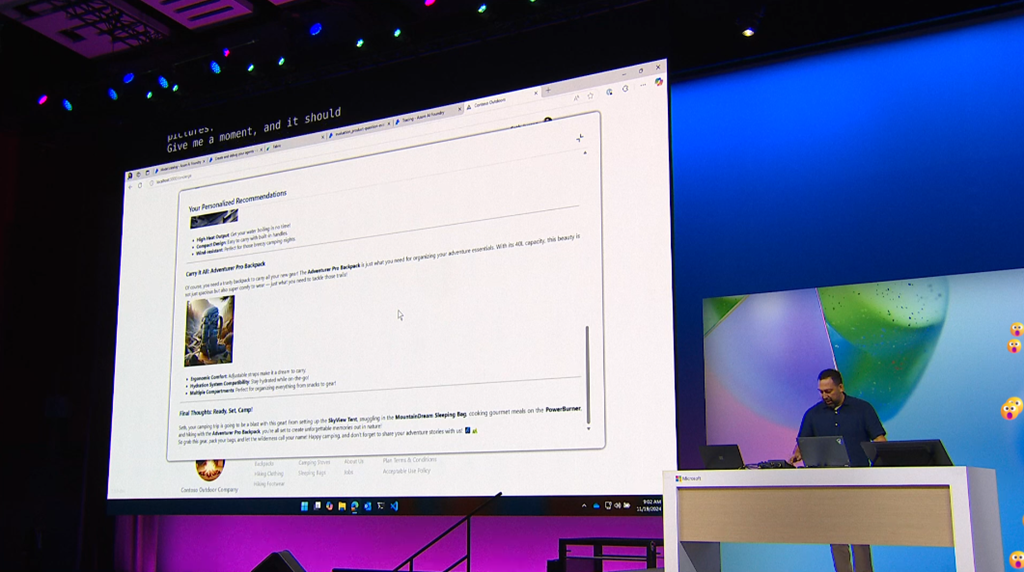Open the read aloud icon in address bar
The image size is (1024, 572).
point(577,98)
